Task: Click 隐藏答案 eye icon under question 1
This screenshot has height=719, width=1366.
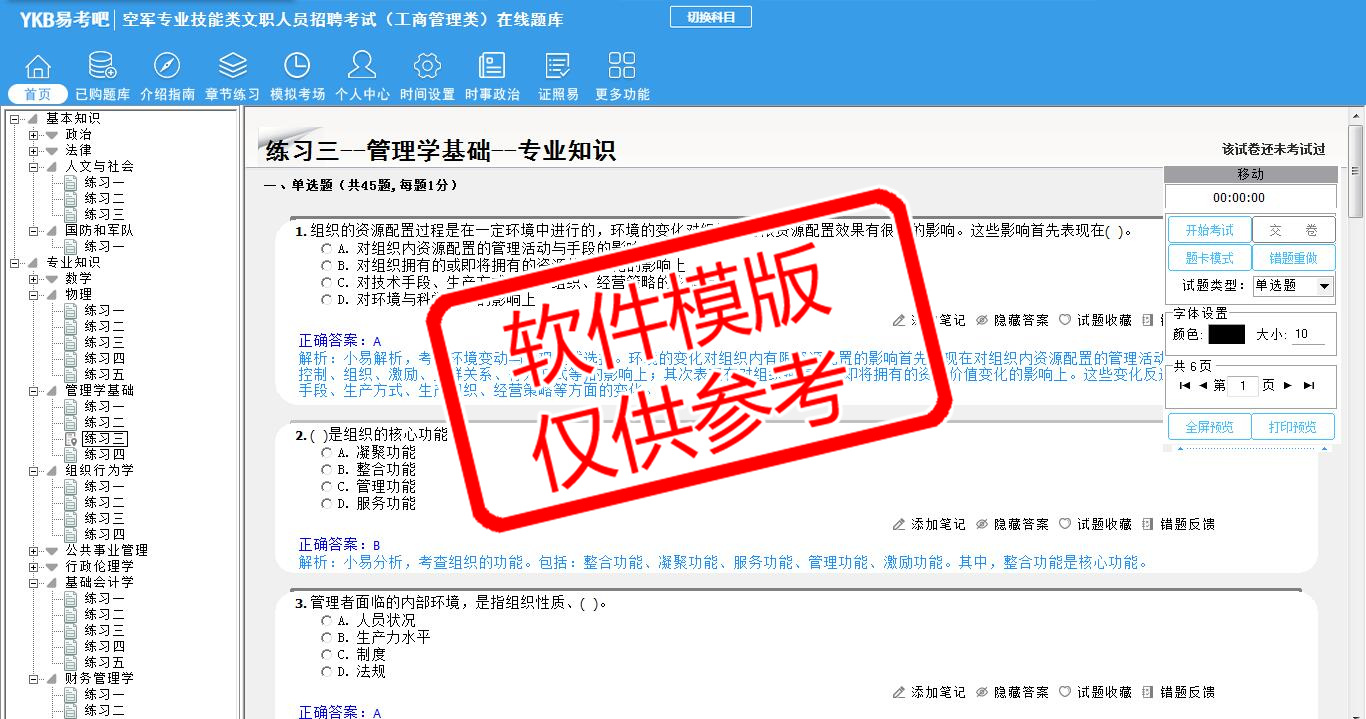Action: coord(982,320)
